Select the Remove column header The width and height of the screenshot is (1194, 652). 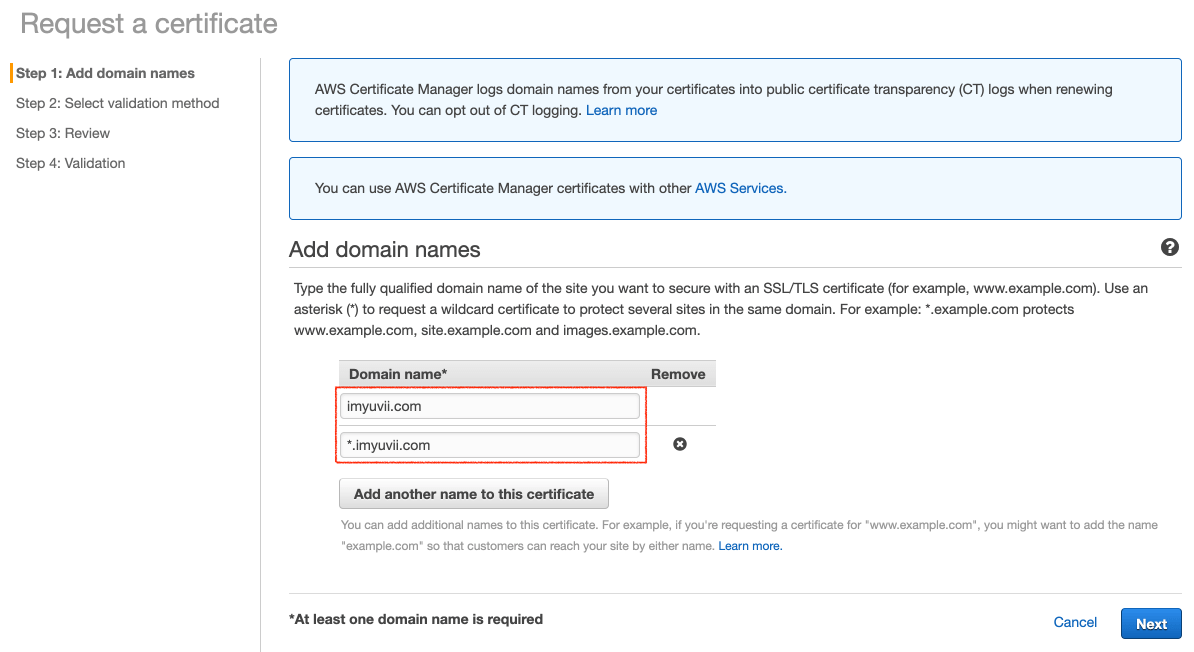(678, 374)
